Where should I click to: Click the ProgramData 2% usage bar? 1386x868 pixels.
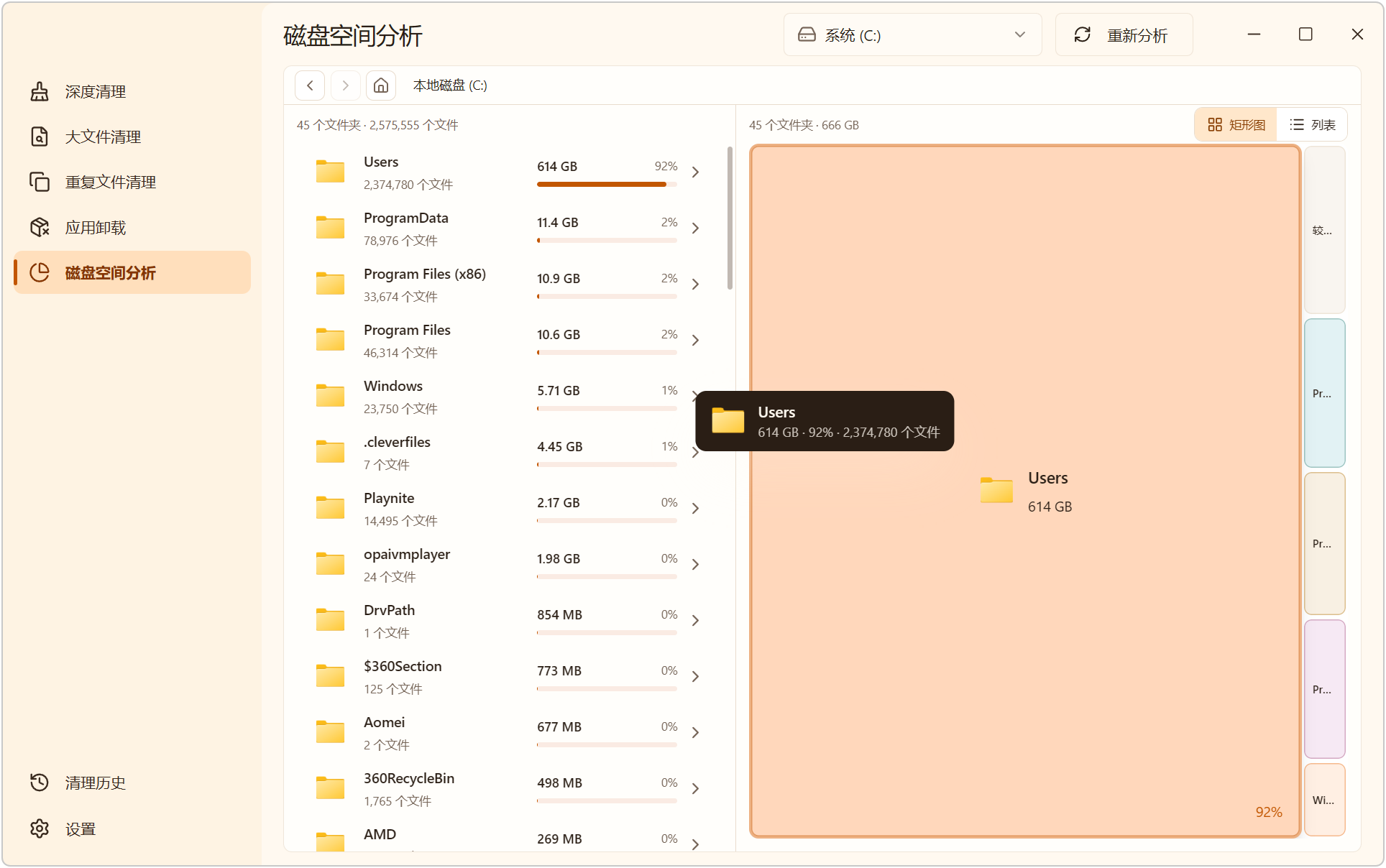point(607,241)
